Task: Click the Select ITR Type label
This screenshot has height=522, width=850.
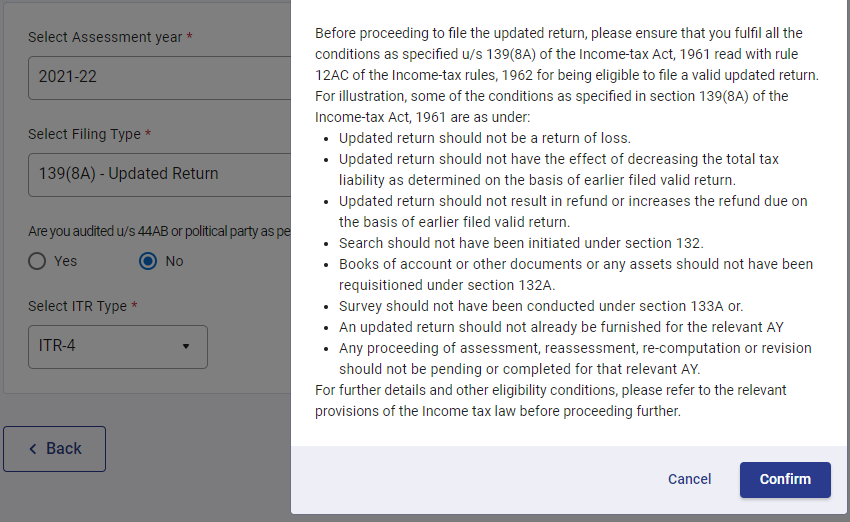Action: (x=83, y=306)
